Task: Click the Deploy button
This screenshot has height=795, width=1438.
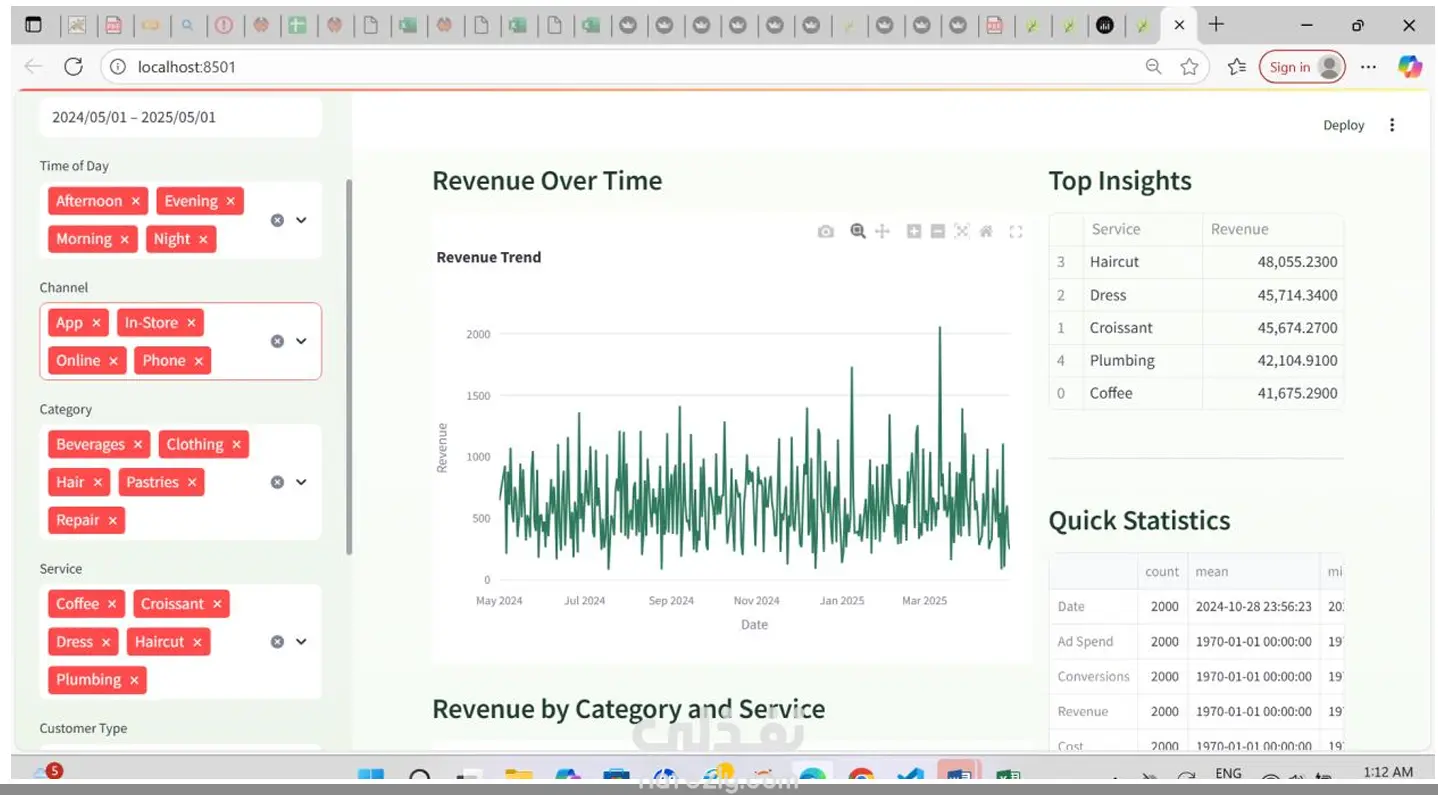Action: (1343, 125)
